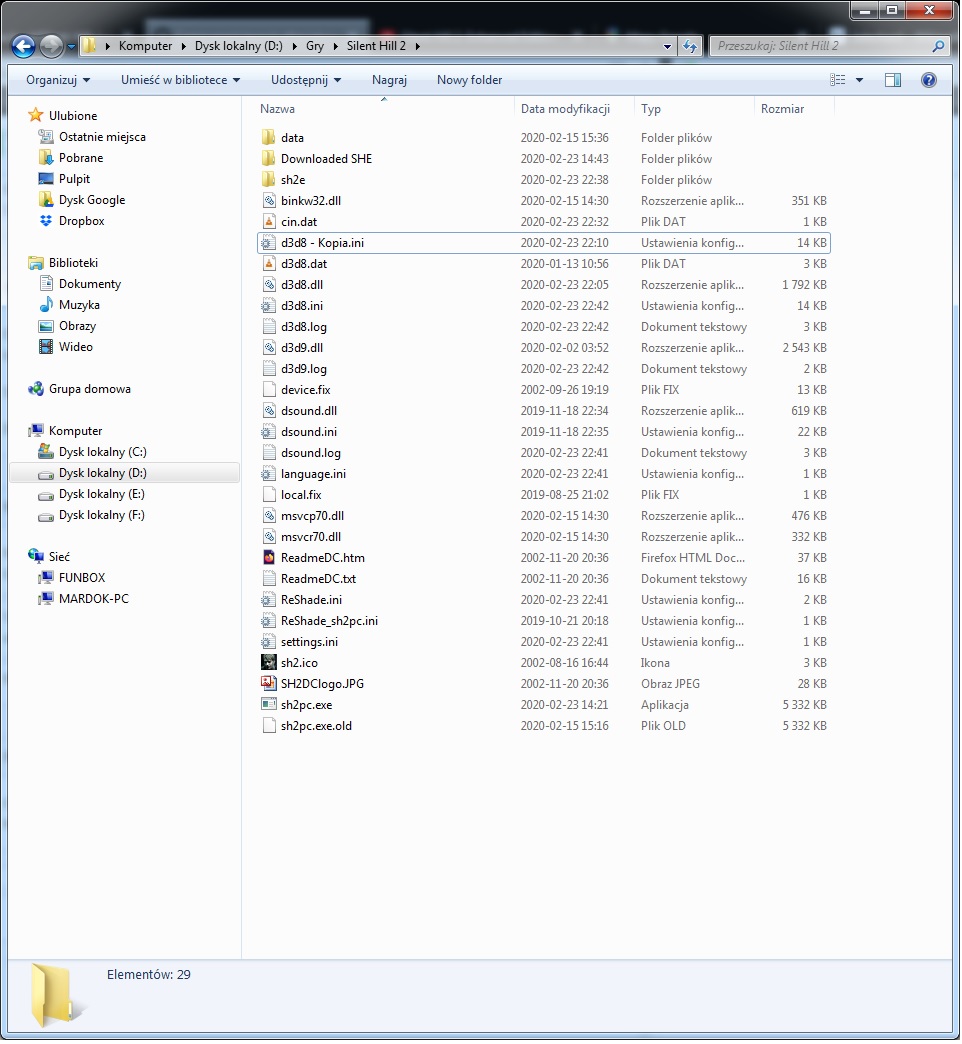Select the sh2e folder icon

269,180
